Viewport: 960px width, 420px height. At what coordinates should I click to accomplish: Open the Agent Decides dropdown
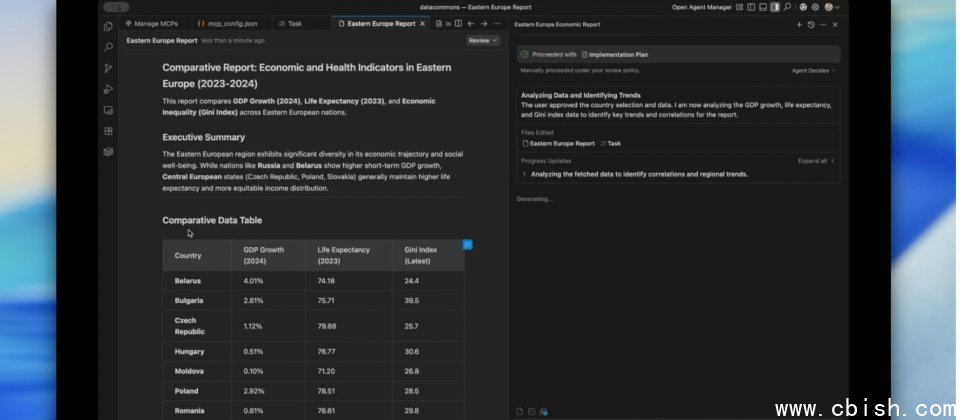pyautogui.click(x=813, y=71)
